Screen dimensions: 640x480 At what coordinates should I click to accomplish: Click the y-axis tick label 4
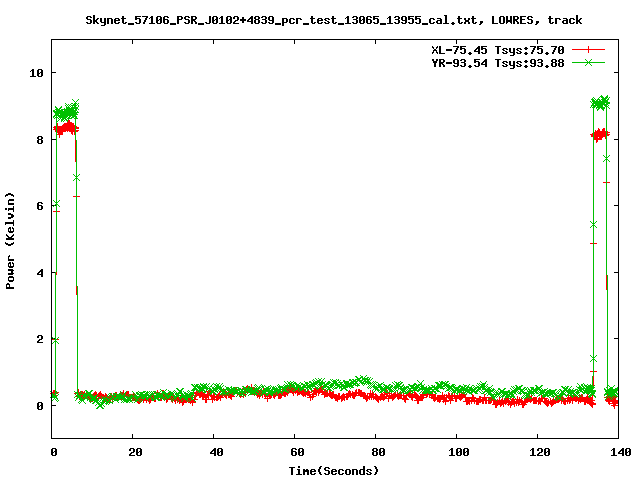(x=40, y=273)
